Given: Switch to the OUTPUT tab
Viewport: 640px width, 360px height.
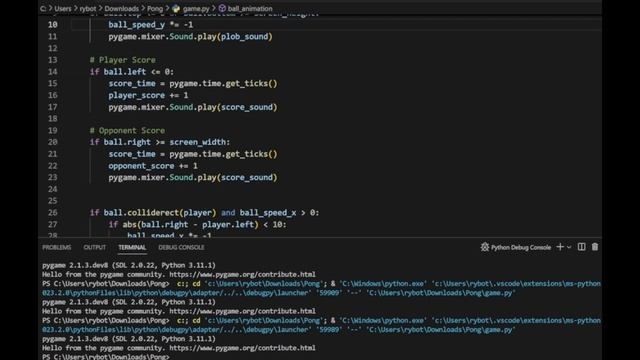Looking at the screenshot, I should coord(94,247).
